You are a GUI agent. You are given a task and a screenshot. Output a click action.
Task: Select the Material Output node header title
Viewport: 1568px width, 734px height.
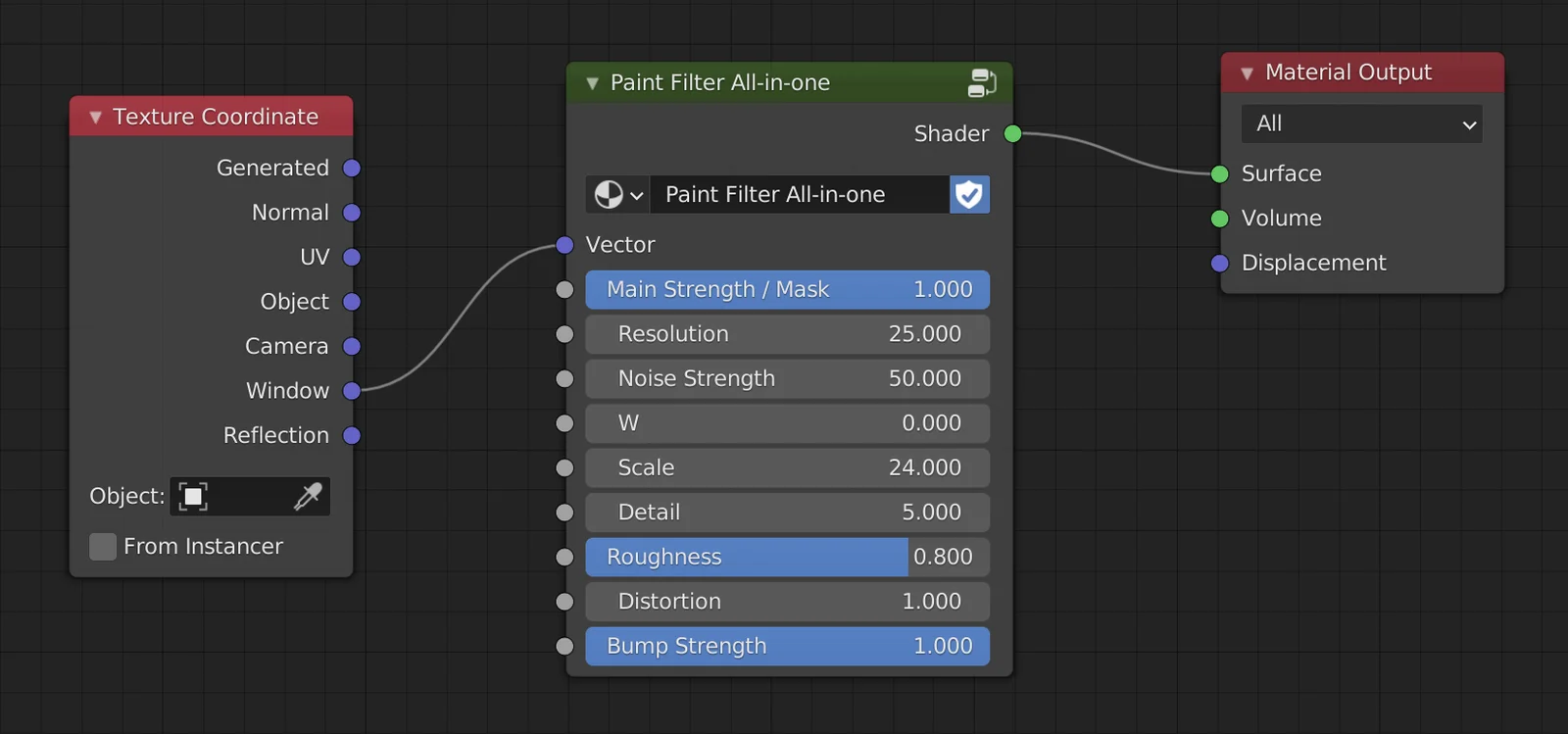click(1348, 73)
